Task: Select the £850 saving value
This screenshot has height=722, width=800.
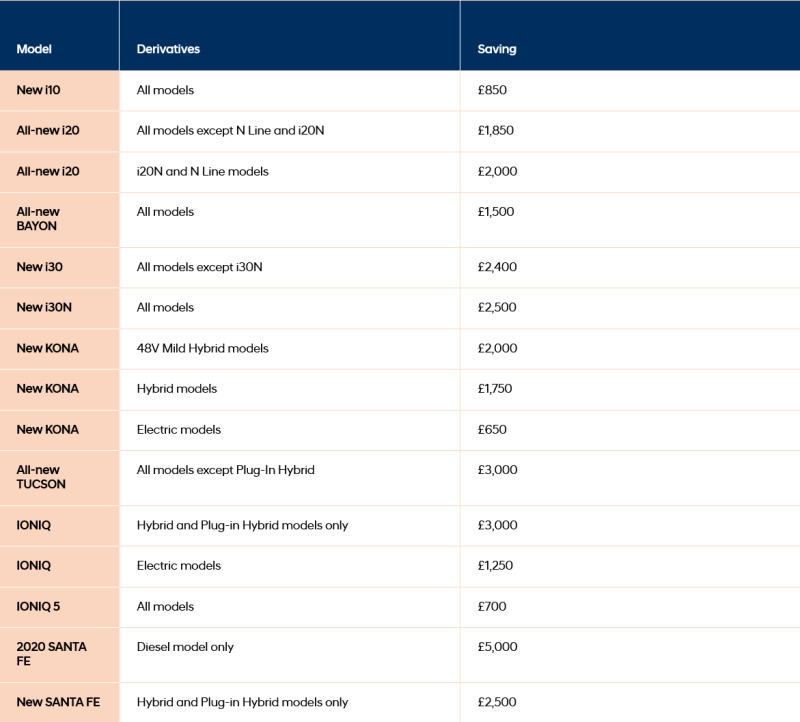Action: (492, 90)
